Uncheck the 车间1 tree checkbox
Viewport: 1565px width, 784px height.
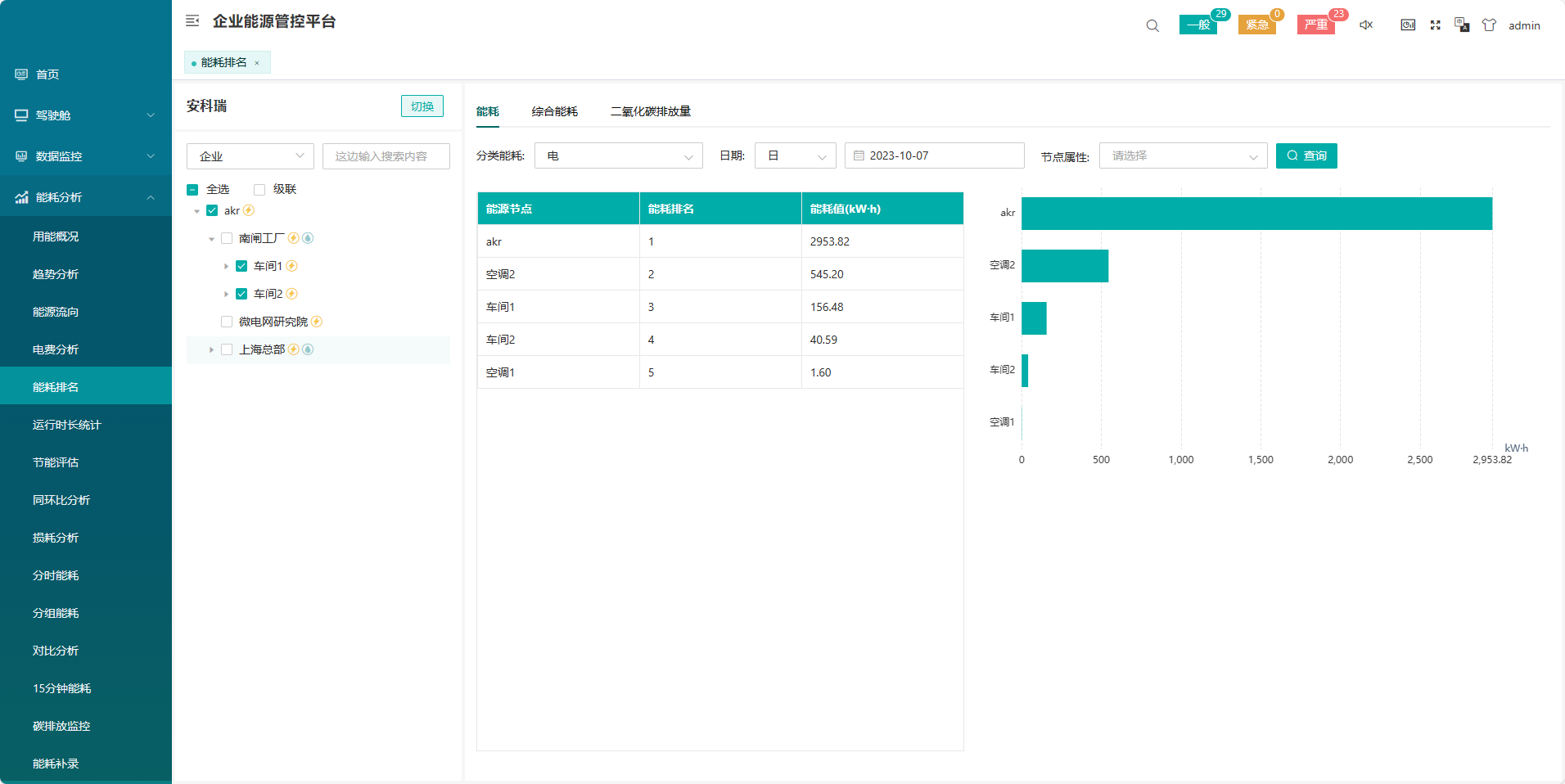click(x=241, y=266)
